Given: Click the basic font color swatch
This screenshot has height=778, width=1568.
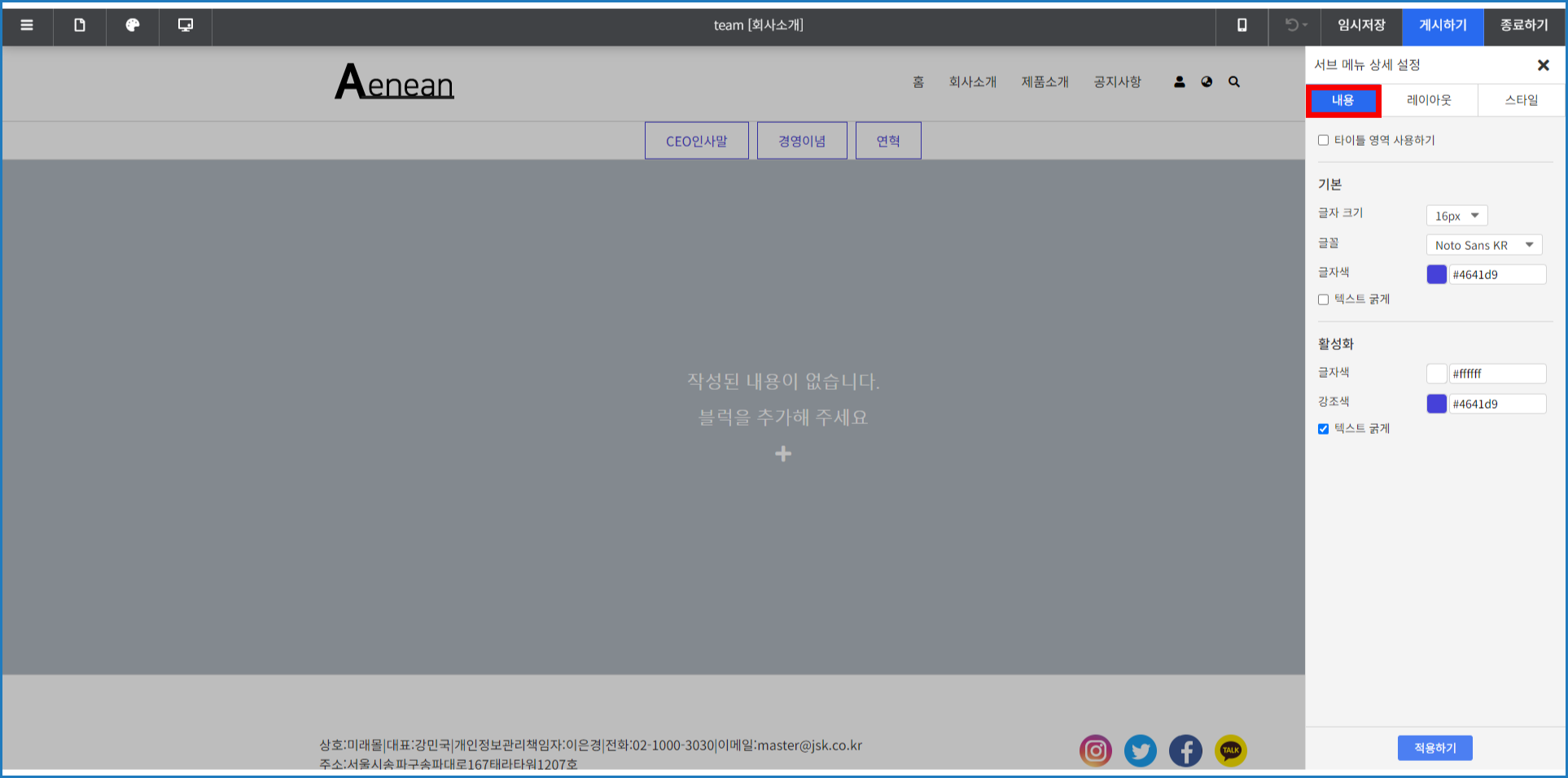Looking at the screenshot, I should coord(1436,274).
